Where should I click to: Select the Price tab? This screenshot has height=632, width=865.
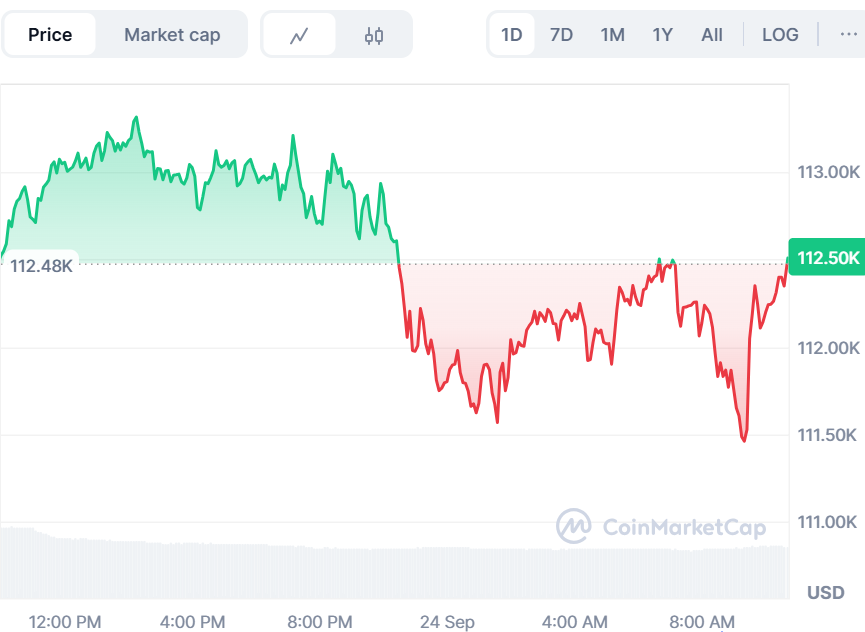pos(50,35)
